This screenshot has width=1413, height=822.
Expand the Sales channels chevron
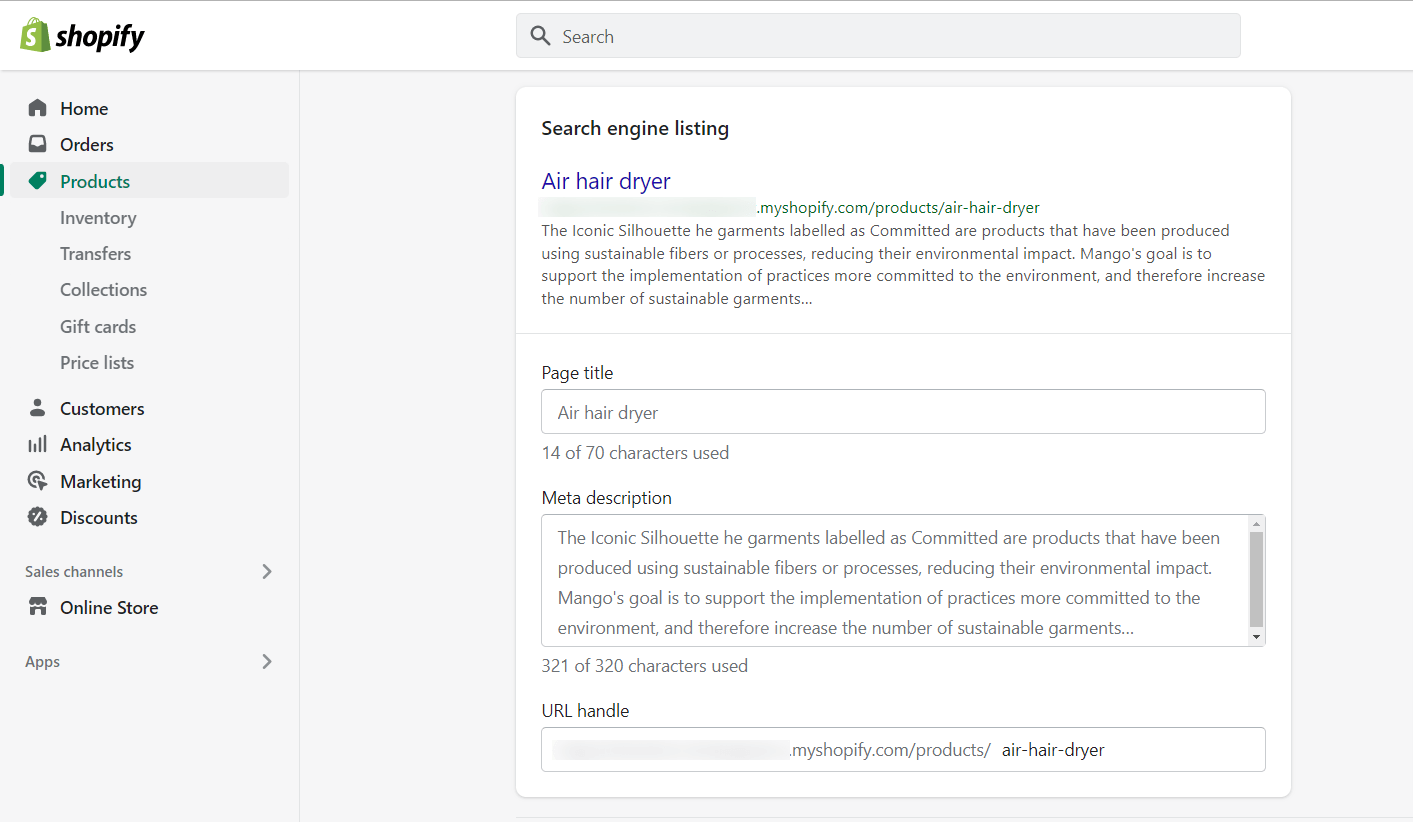[267, 571]
